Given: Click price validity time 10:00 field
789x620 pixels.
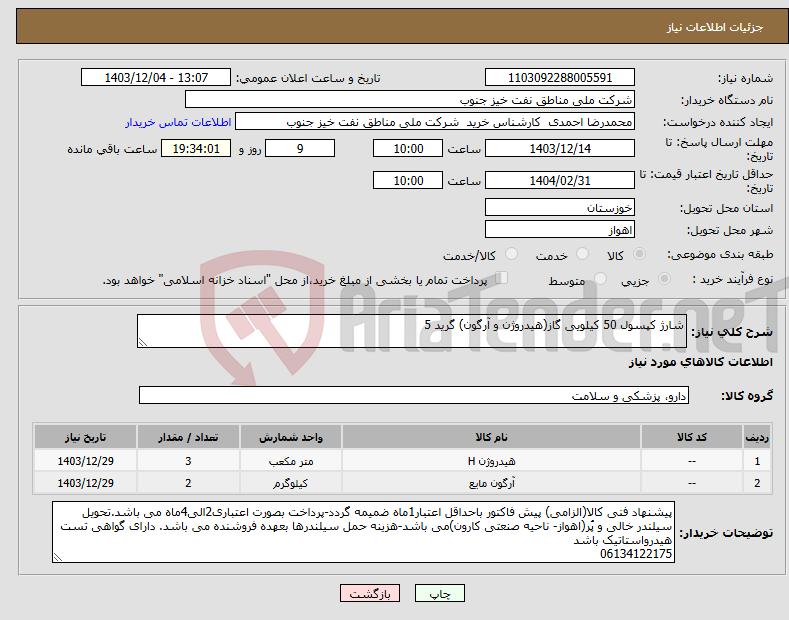Looking at the screenshot, I should [408, 180].
